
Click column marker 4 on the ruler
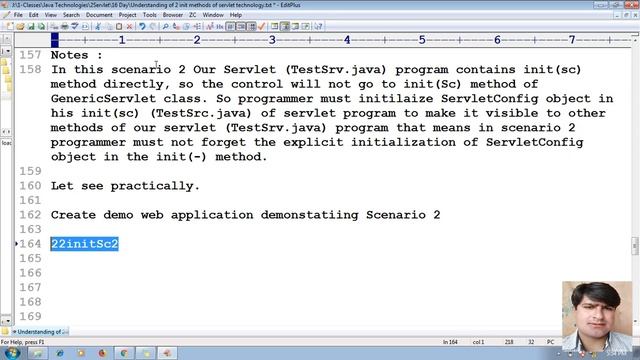347,40
